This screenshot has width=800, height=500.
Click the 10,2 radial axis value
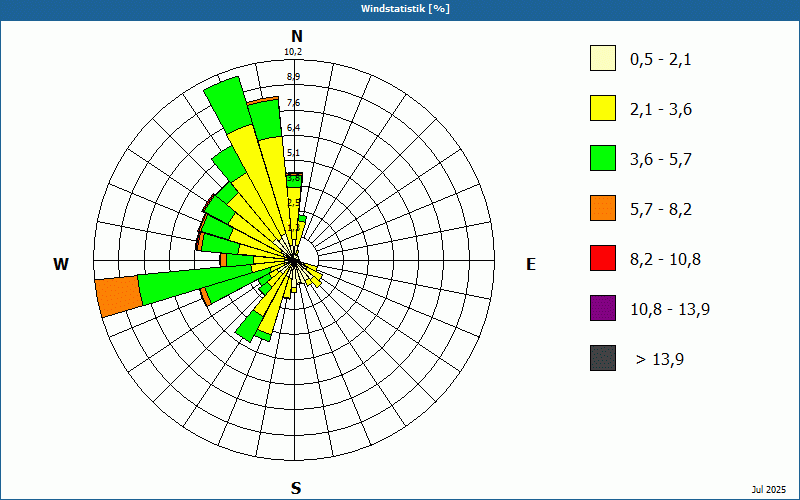pyautogui.click(x=293, y=52)
